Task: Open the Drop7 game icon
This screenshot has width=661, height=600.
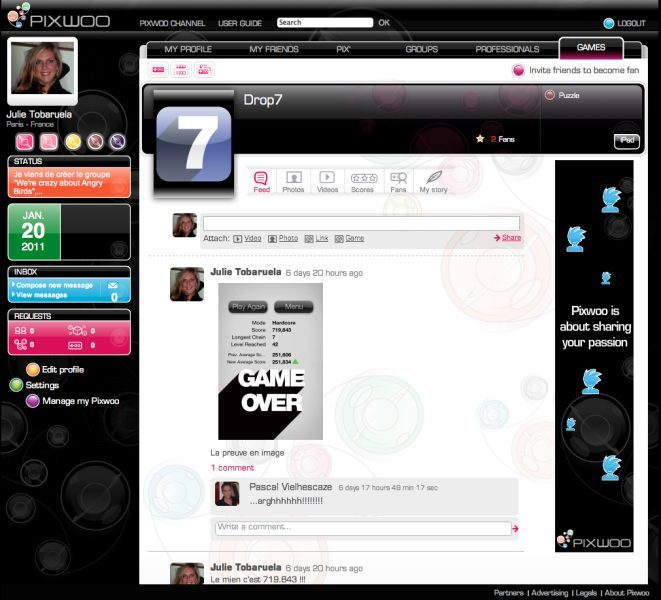Action: click(194, 144)
